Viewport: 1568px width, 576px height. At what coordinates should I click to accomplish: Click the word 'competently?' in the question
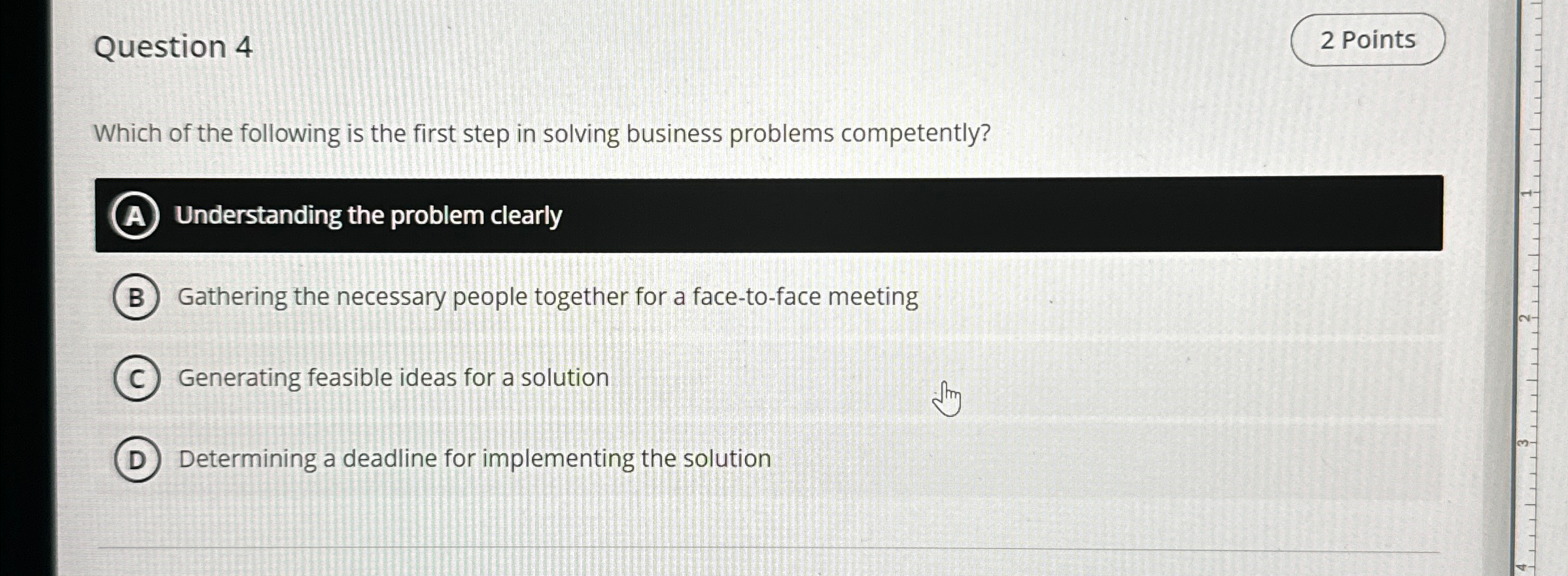pyautogui.click(x=916, y=134)
